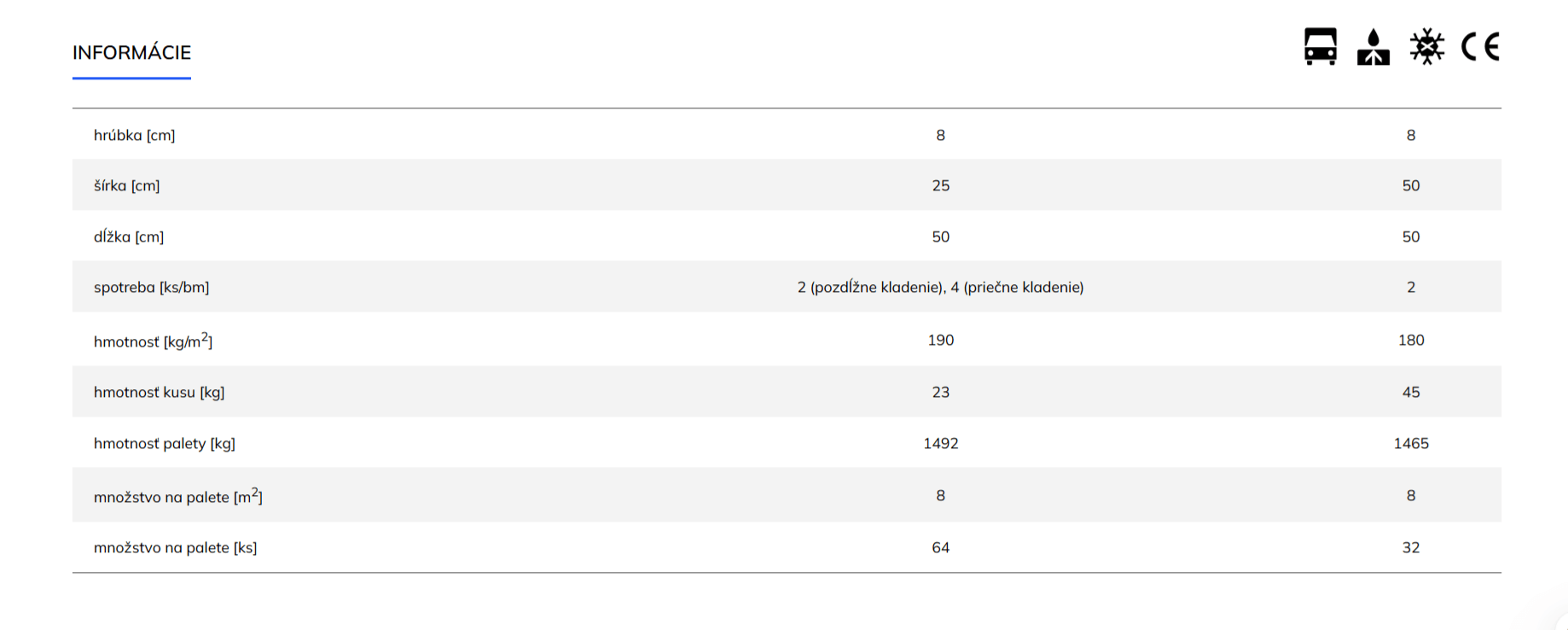Click the pallet weight value 1492
The height and width of the screenshot is (630, 1568).
[941, 443]
